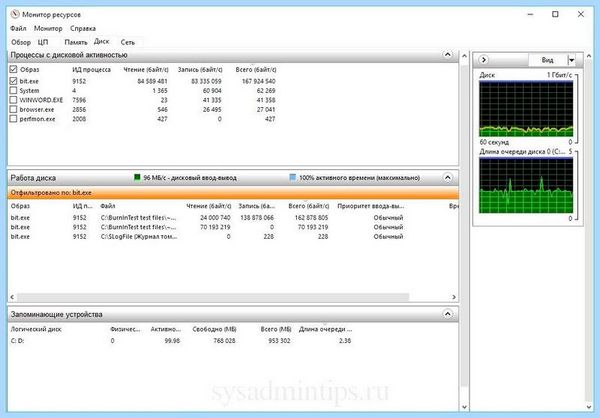Viewport: 600px width, 418px height.
Task: Open the Вид dropdown arrow
Action: tap(572, 60)
